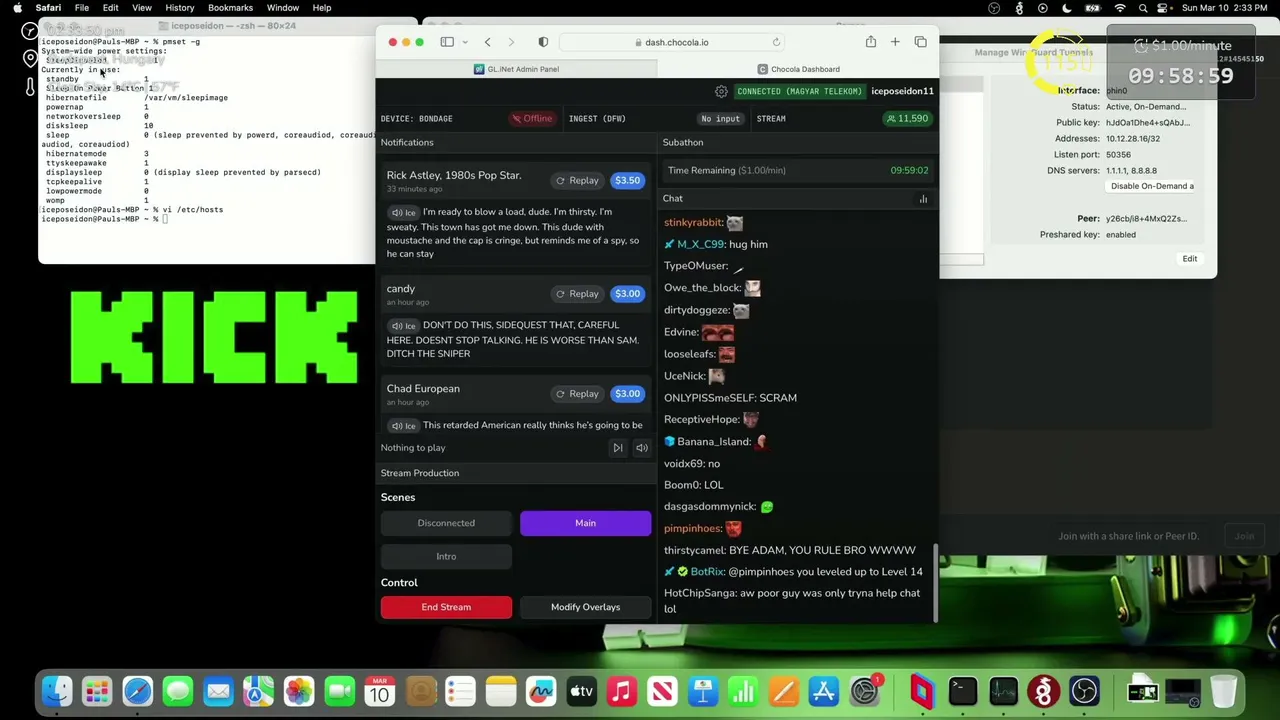Click the BotRix chat username

pos(707,572)
